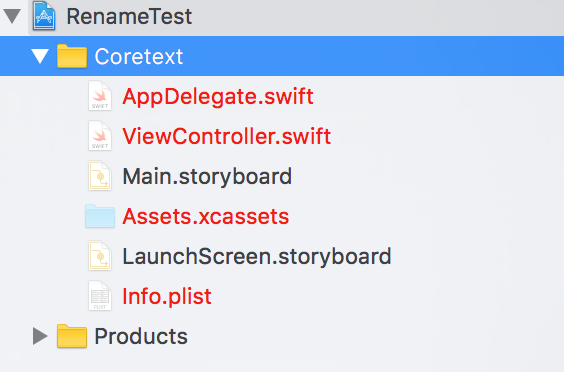Open LaunchScreen.storyboard in the navigator
The width and height of the screenshot is (564, 372).
(257, 257)
